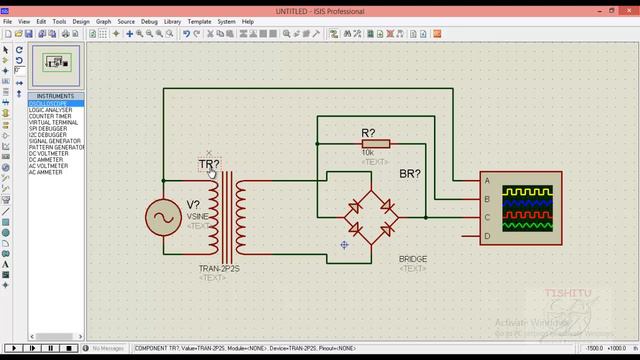
Task: Click the VSINE source V? symbol
Action: point(163,218)
